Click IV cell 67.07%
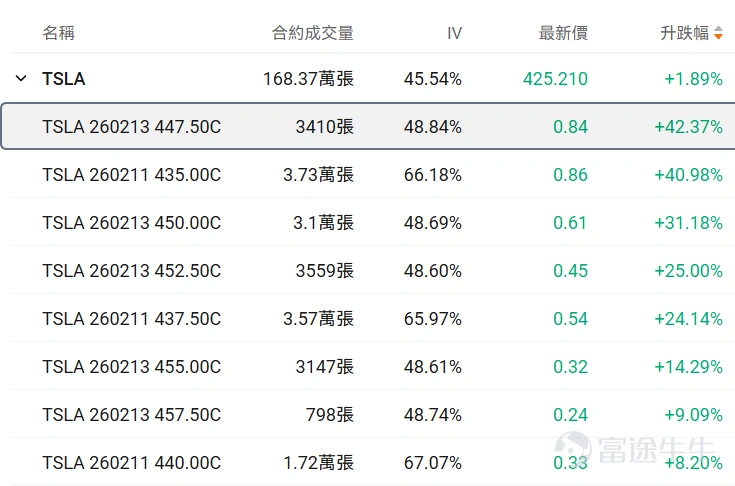 point(433,463)
